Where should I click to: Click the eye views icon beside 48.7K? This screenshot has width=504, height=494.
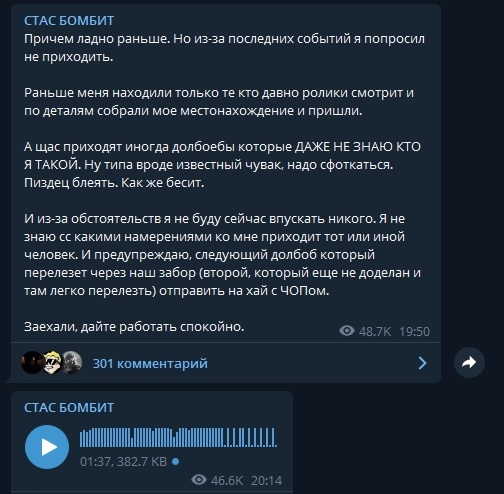tap(347, 331)
